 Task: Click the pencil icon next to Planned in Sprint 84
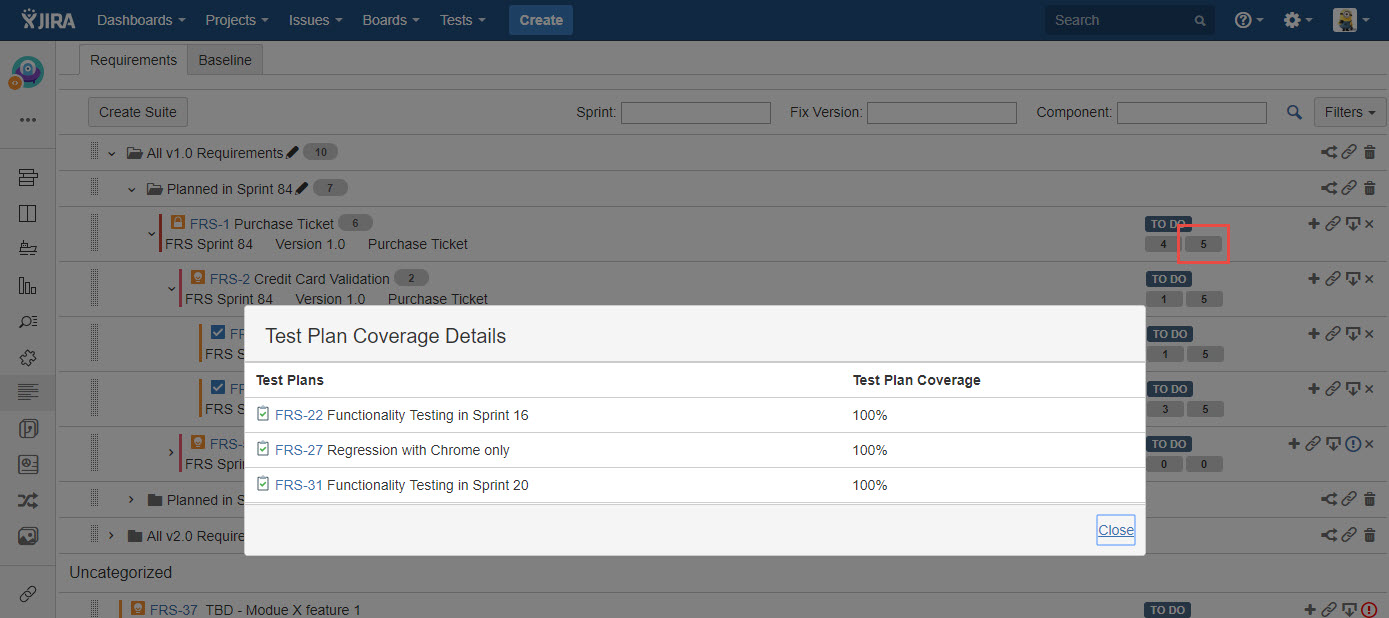coord(302,188)
